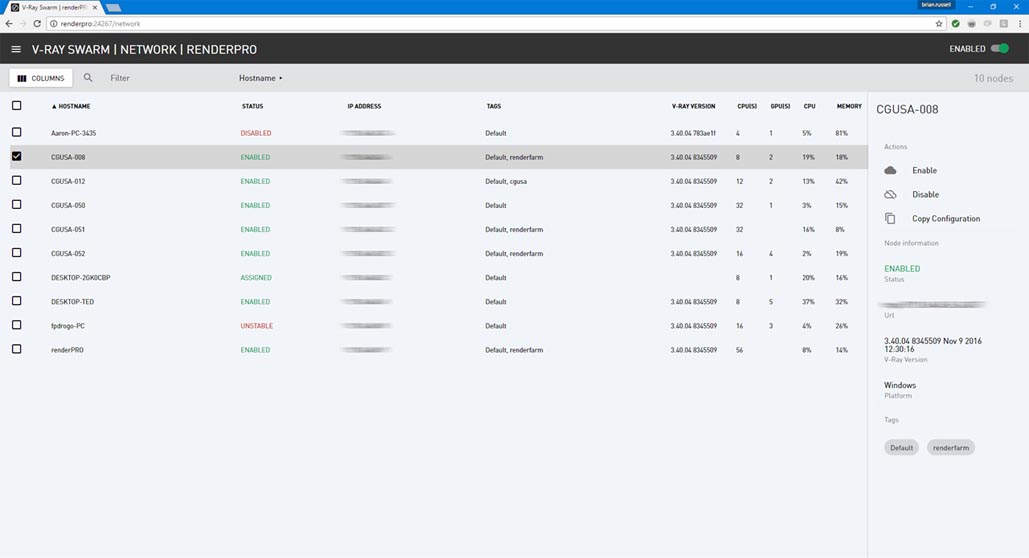Click the Copy Configuration label
Screen dimensions: 1029x558
(x=946, y=219)
